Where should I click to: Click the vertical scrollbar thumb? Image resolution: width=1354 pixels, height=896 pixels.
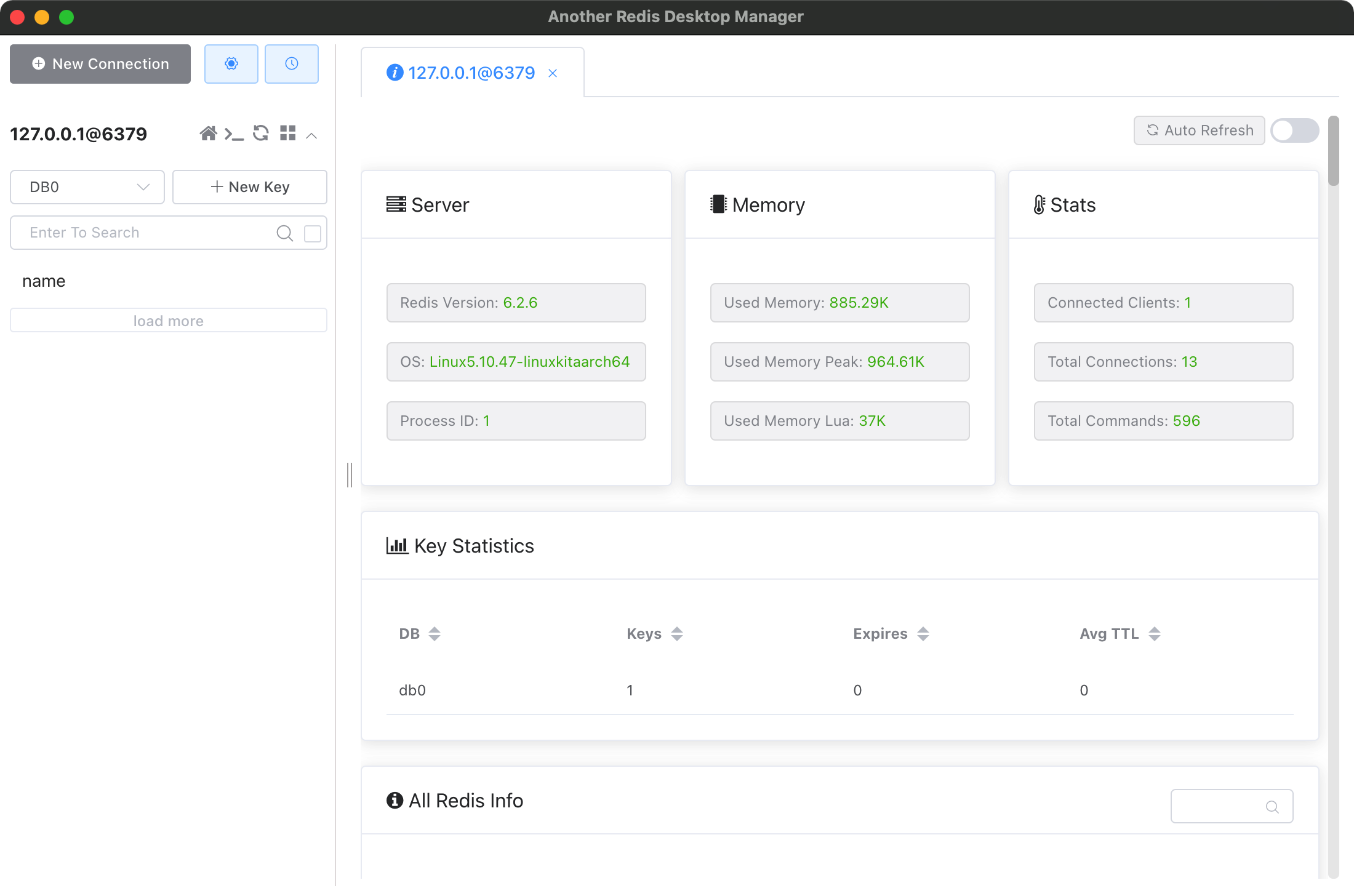pos(1333,151)
